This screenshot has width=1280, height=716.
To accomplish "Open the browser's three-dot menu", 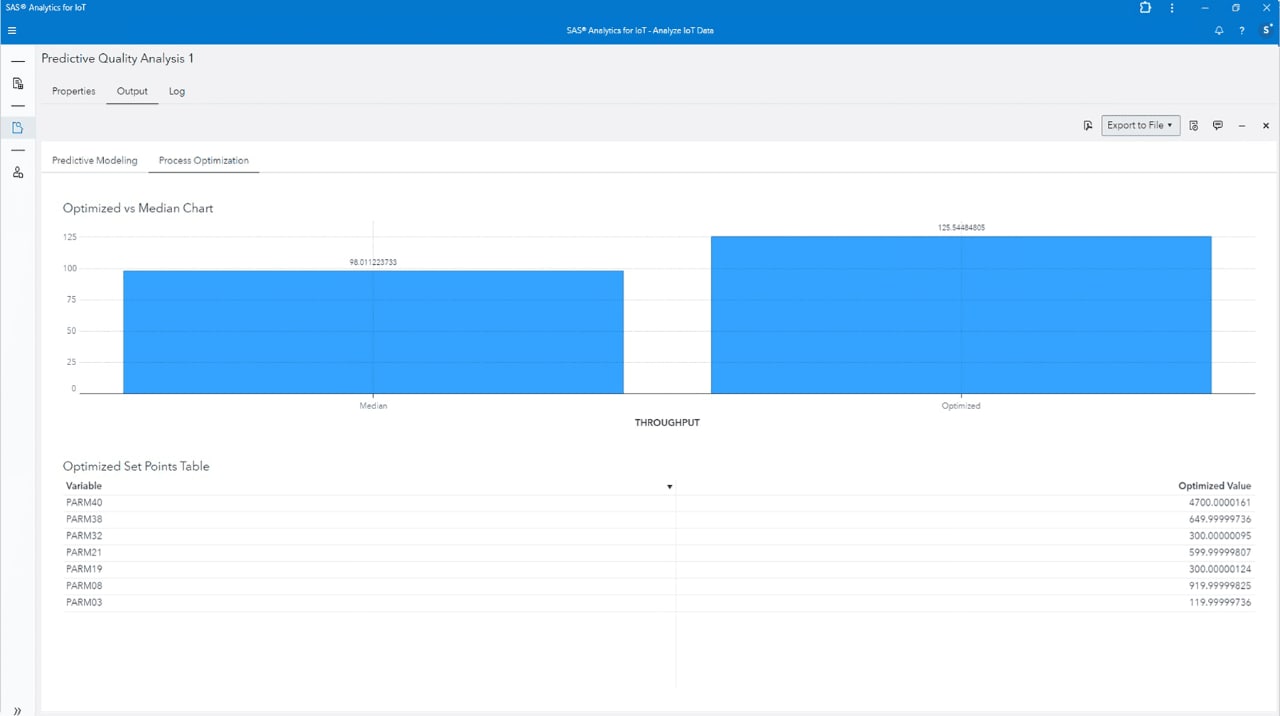I will [x=1171, y=8].
